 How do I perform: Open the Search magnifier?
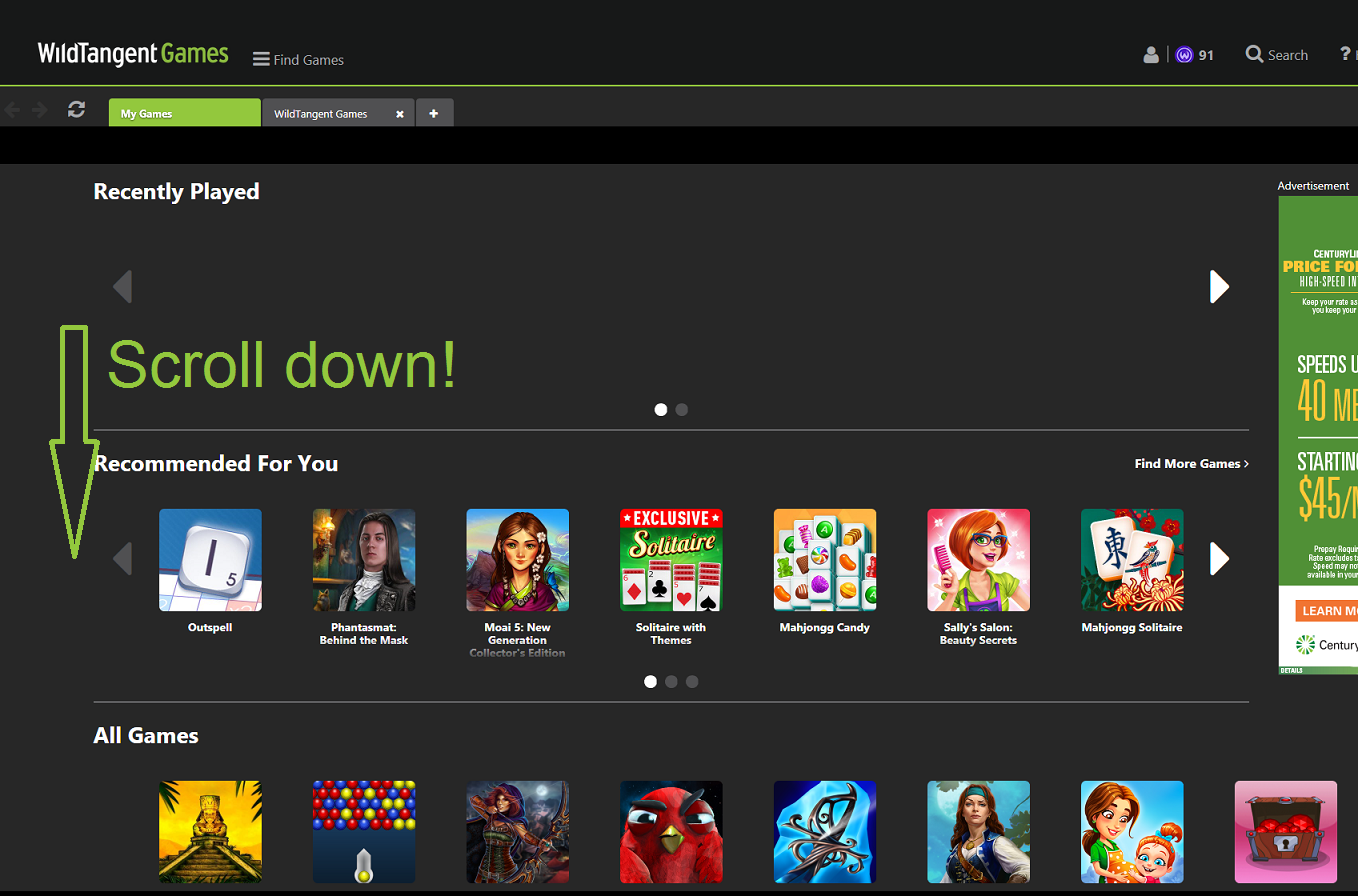tap(1254, 54)
